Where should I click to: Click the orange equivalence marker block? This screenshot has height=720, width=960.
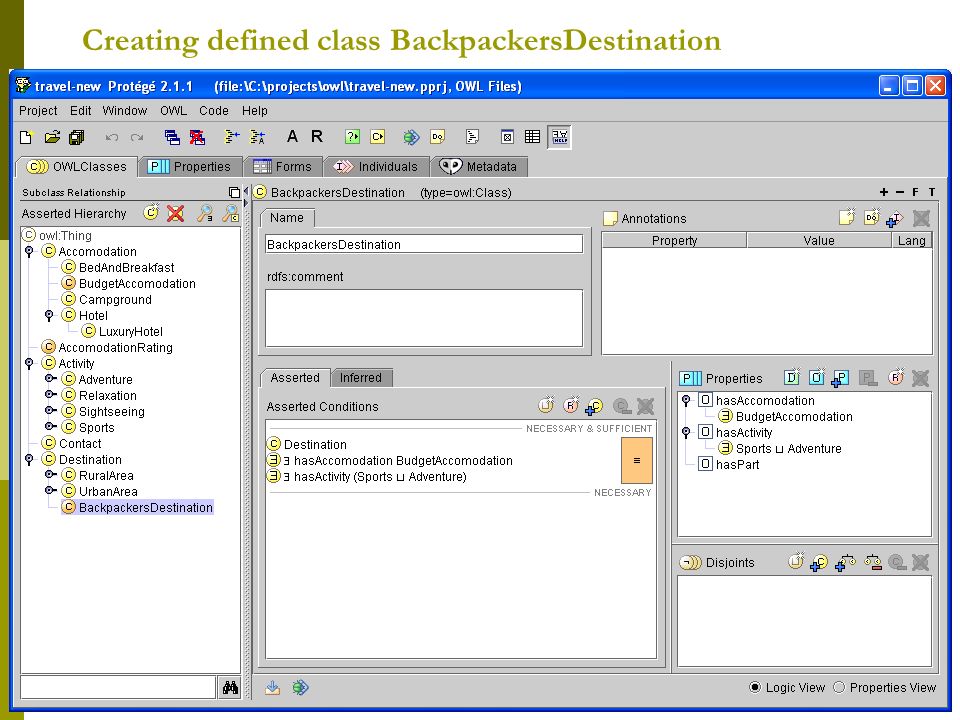[637, 460]
